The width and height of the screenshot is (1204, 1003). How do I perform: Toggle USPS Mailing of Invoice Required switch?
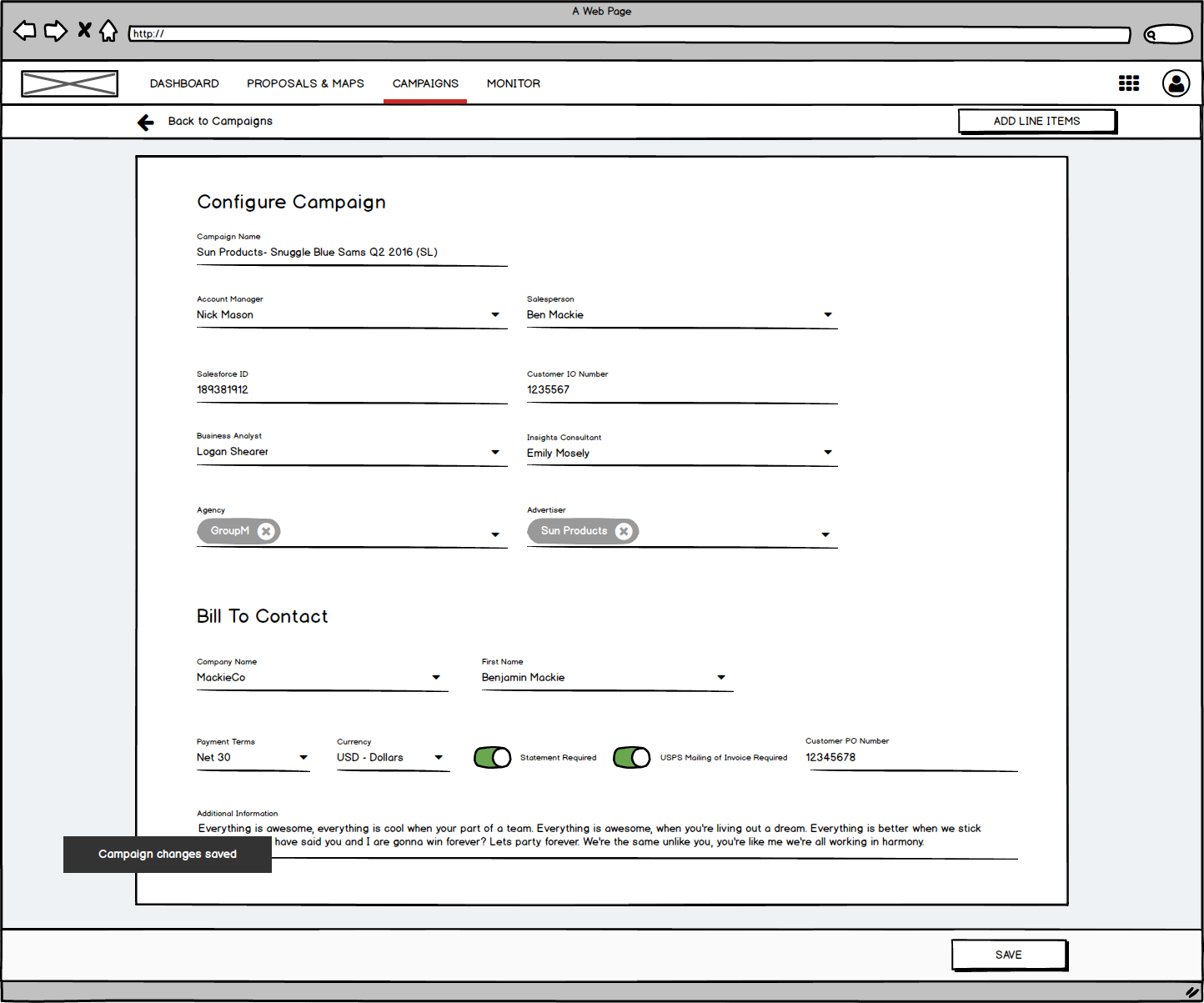tap(631, 757)
